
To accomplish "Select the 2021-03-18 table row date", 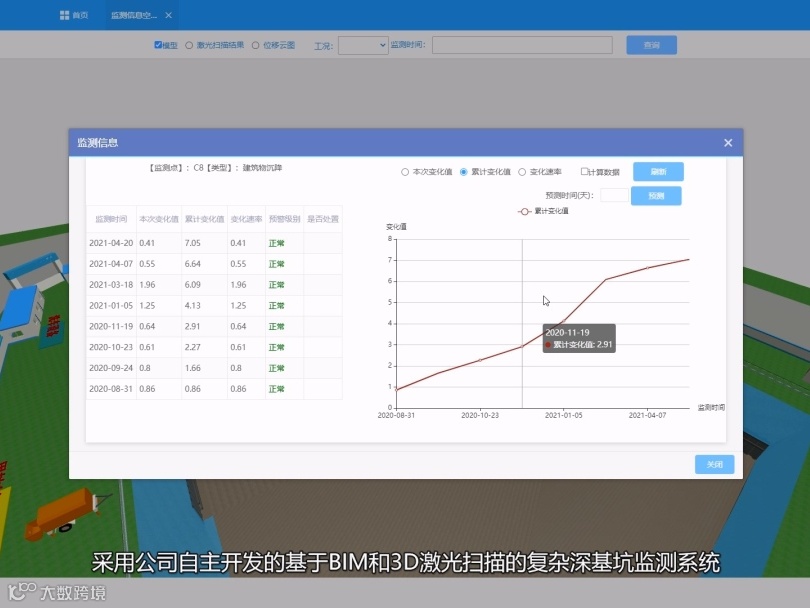I will pos(111,285).
